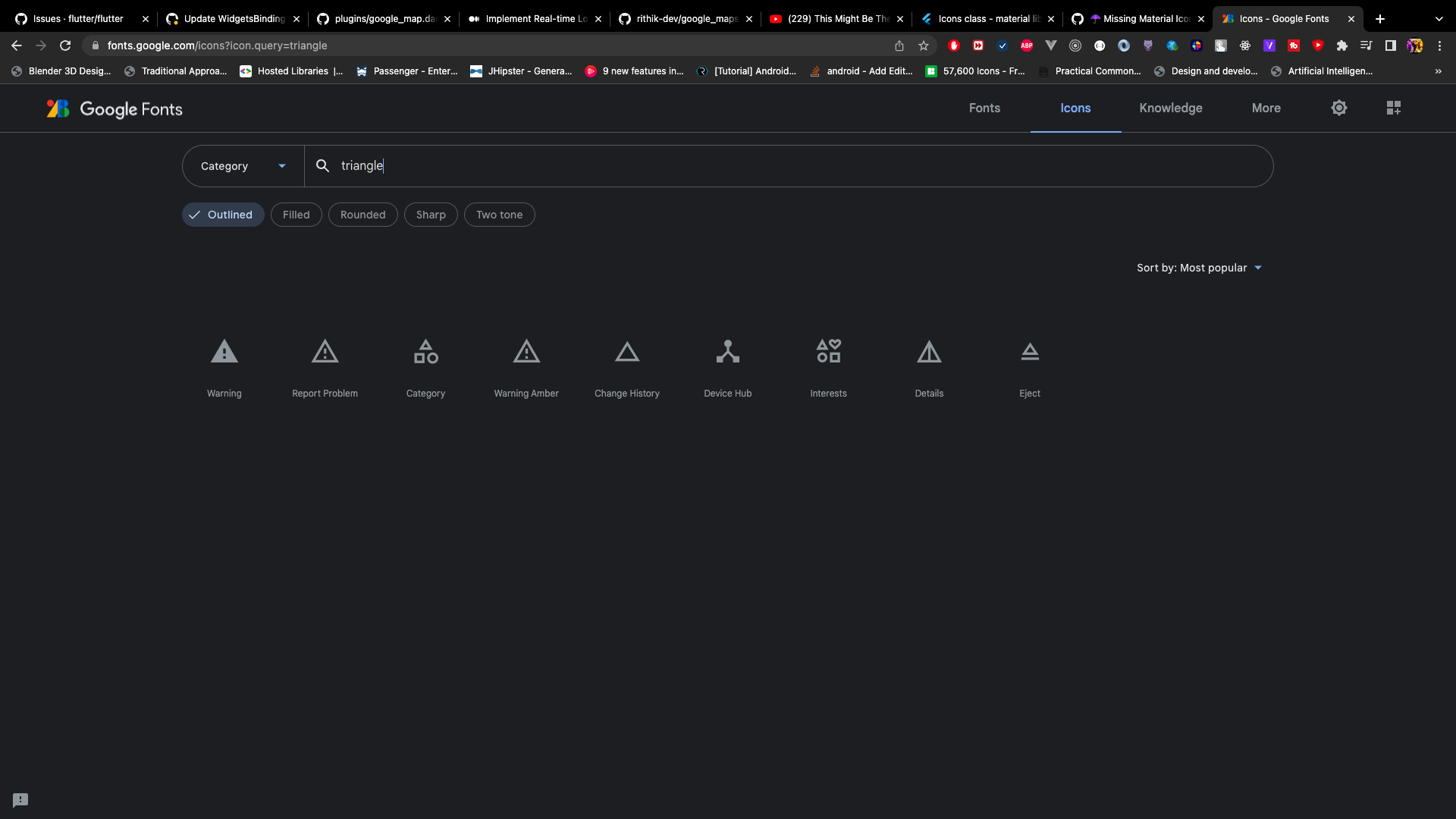Image resolution: width=1456 pixels, height=819 pixels.
Task: Open the Knowledge tab
Action: (x=1170, y=108)
